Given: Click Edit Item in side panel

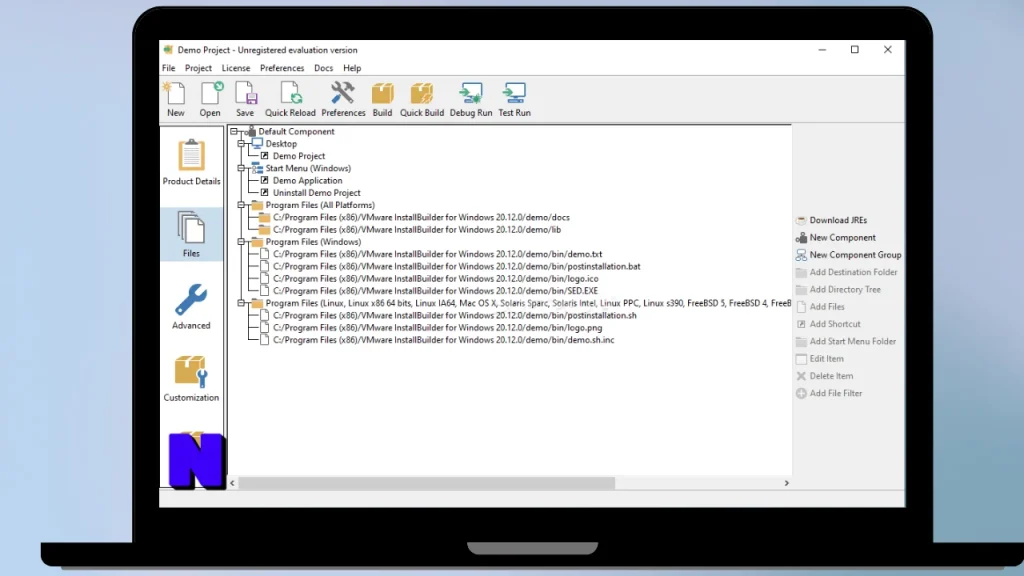Looking at the screenshot, I should (820, 359).
